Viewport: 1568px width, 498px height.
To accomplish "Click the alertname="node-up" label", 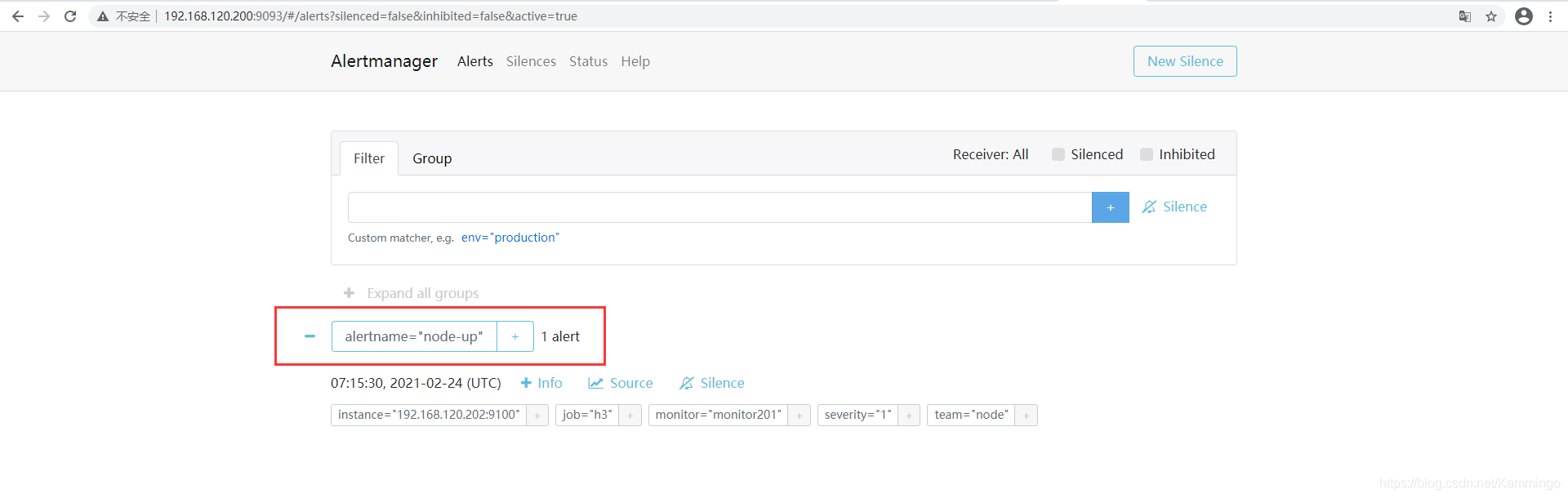I will coord(414,336).
